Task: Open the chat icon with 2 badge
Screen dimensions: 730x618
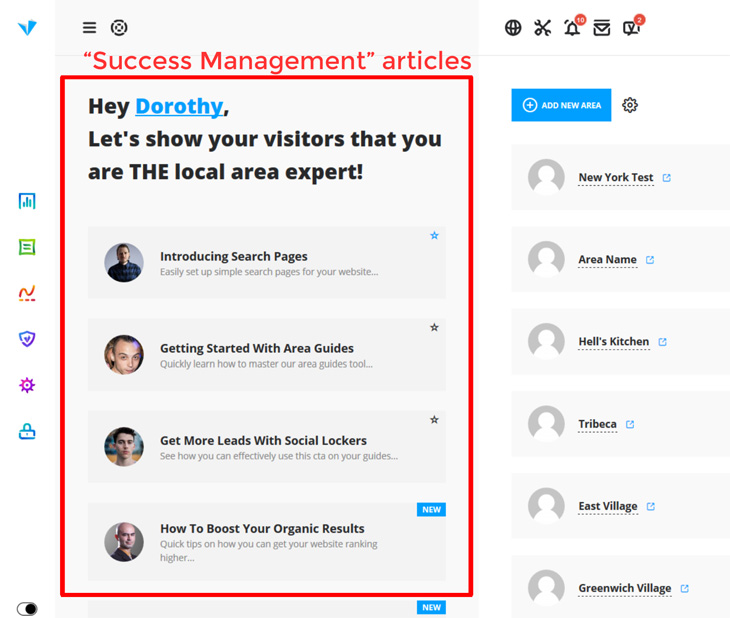Action: [x=631, y=28]
